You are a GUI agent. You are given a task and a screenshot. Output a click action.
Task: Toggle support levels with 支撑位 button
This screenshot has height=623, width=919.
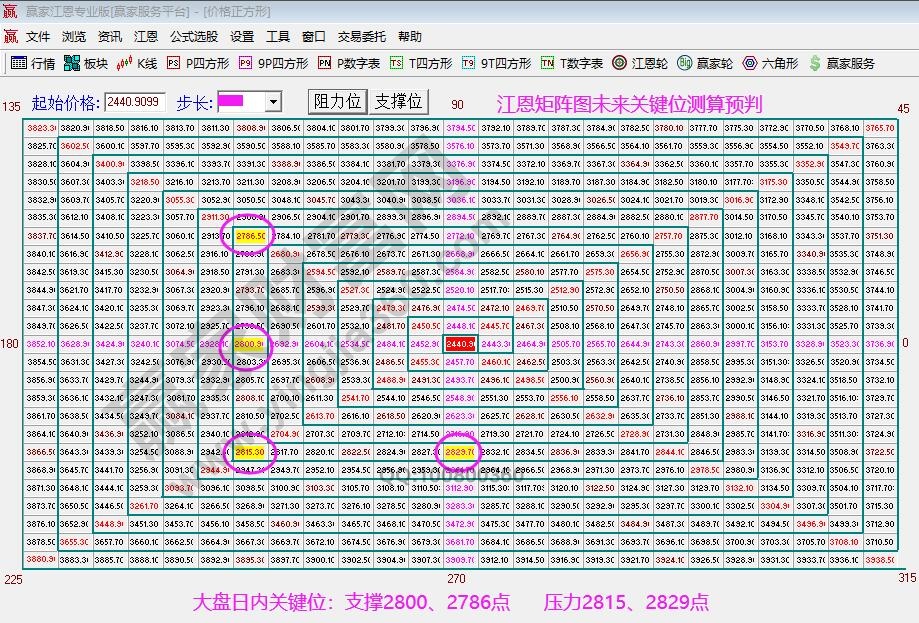coord(398,101)
